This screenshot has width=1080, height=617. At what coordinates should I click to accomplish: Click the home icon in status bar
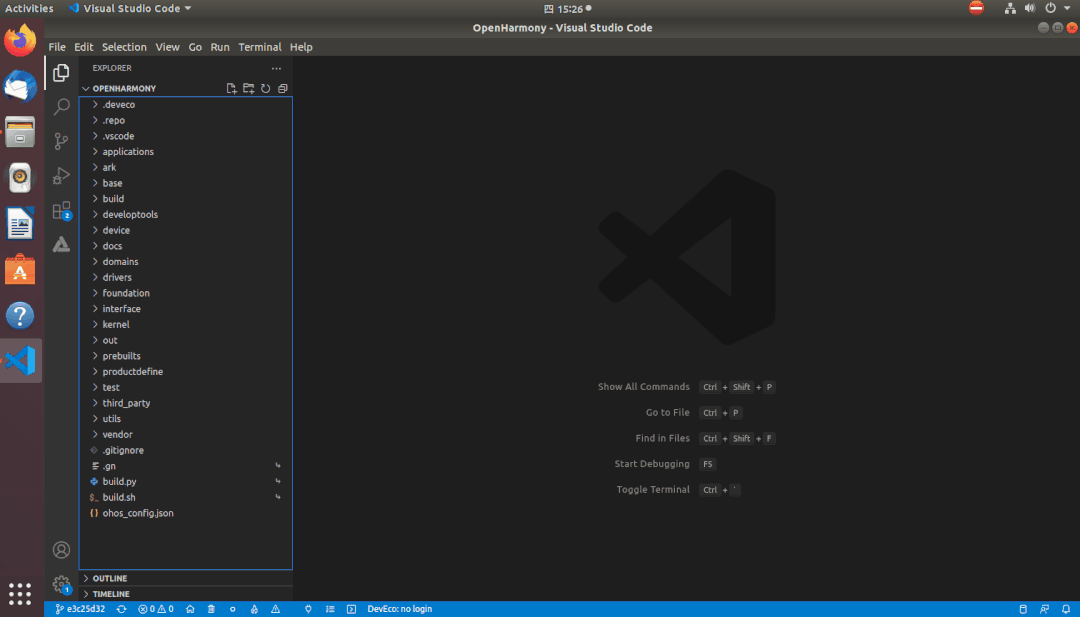click(x=190, y=609)
